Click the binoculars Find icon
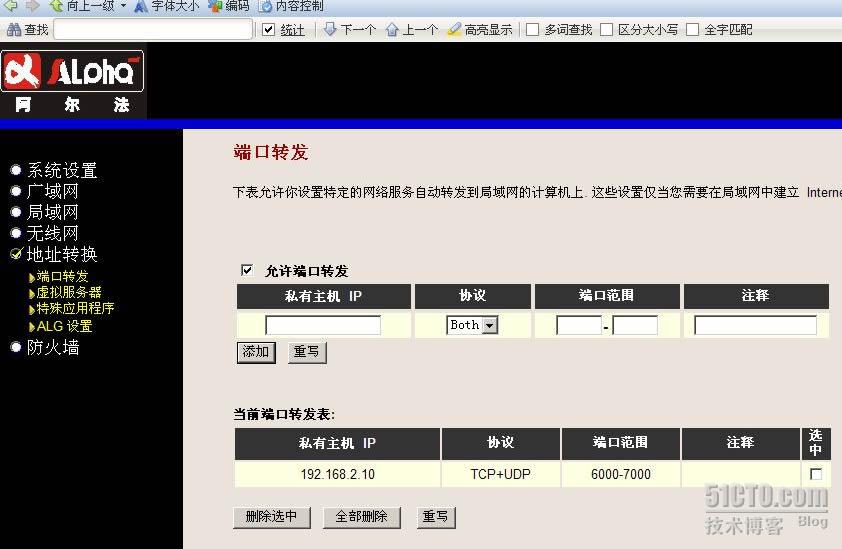Screen dimensions: 842x549 [x=14, y=30]
